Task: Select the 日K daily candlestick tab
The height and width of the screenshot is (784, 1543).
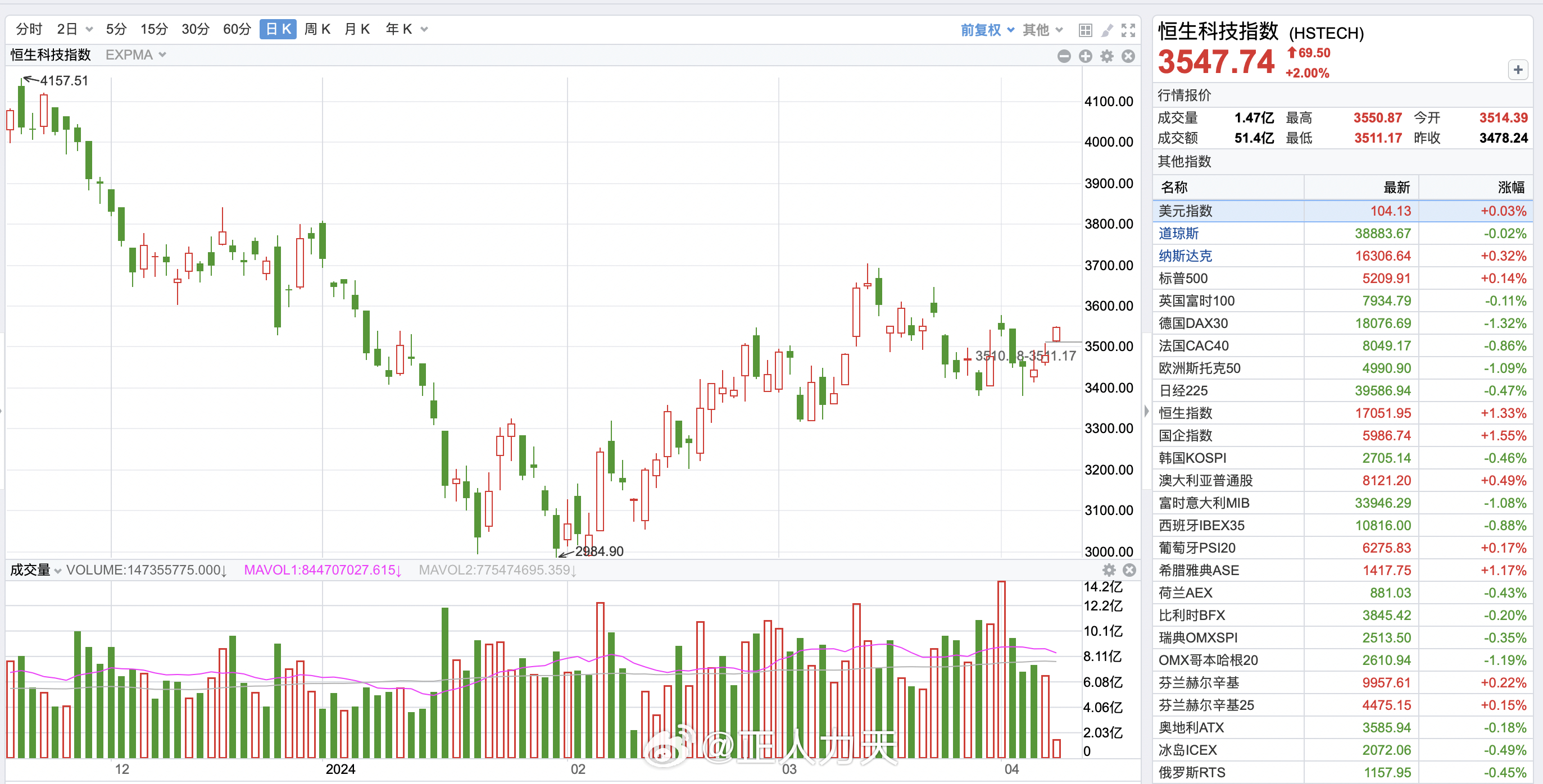Action: (x=278, y=29)
